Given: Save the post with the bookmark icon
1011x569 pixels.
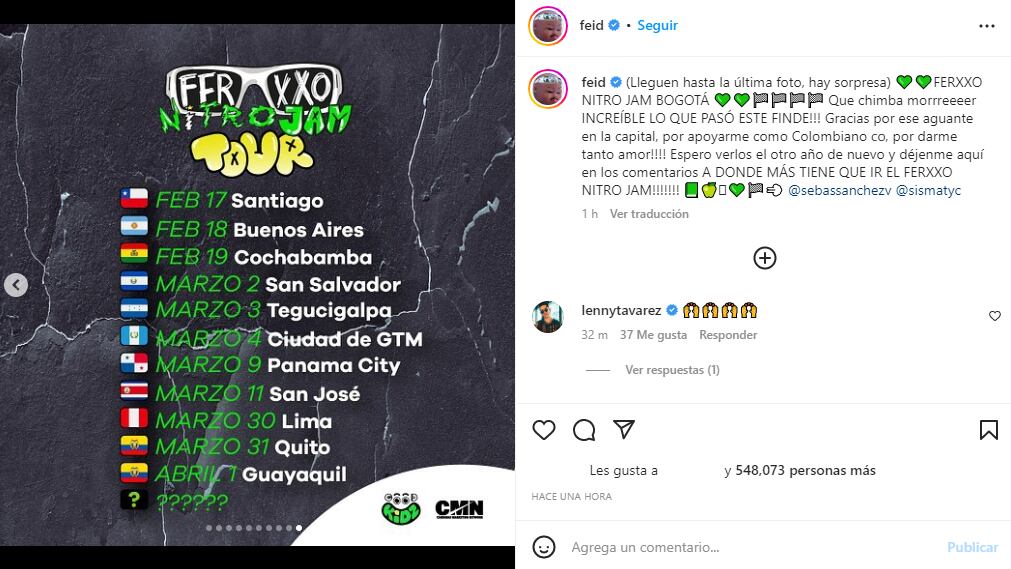Looking at the screenshot, I should [988, 430].
